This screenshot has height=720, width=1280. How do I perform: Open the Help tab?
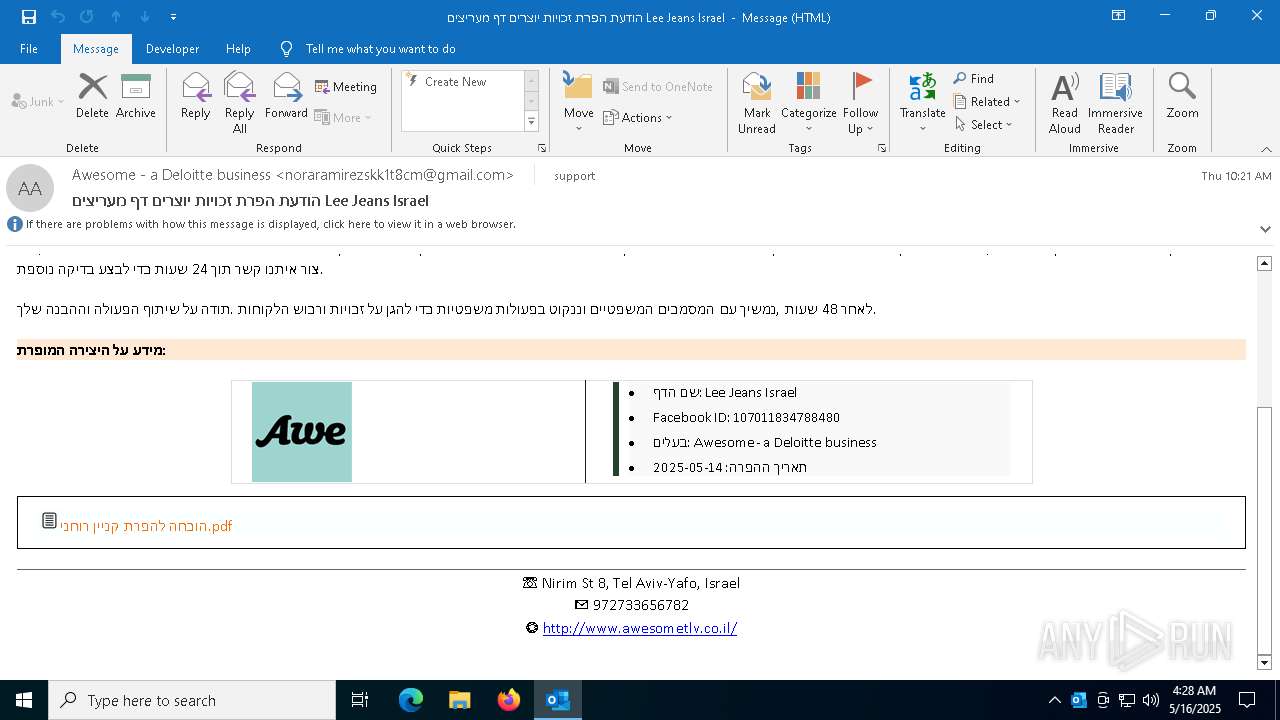238,49
